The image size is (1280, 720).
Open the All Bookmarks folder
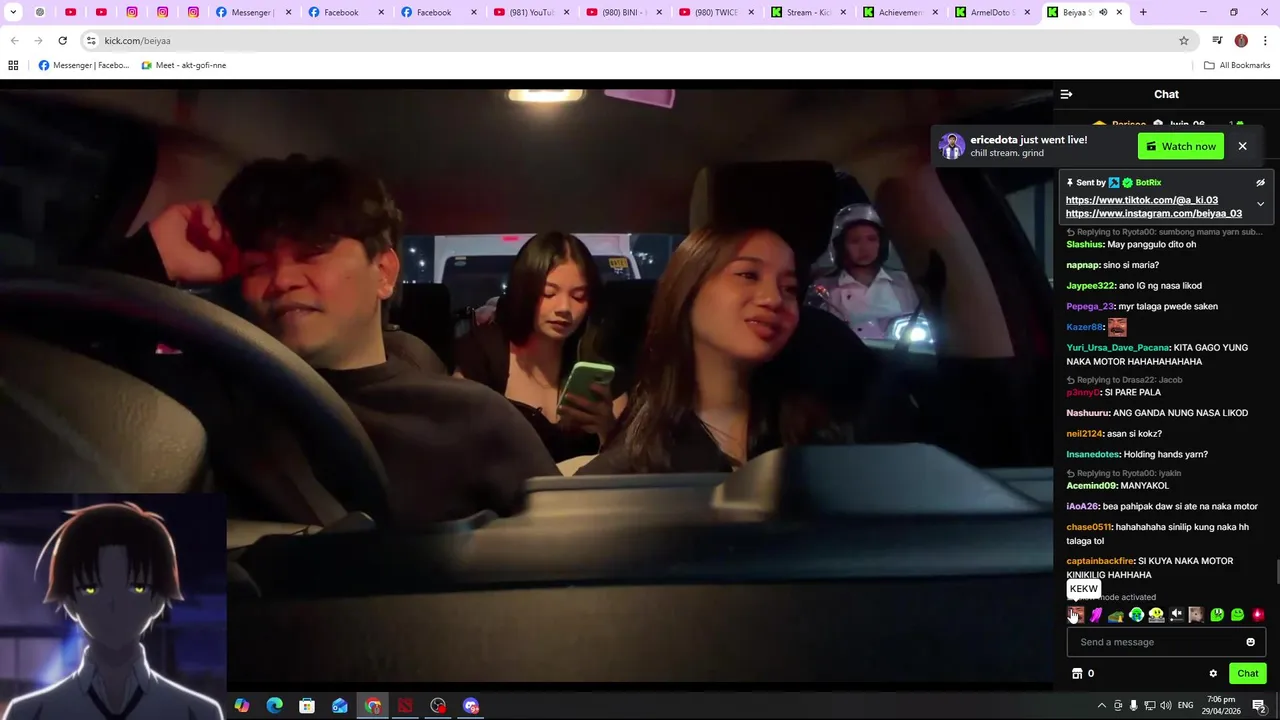[1237, 65]
